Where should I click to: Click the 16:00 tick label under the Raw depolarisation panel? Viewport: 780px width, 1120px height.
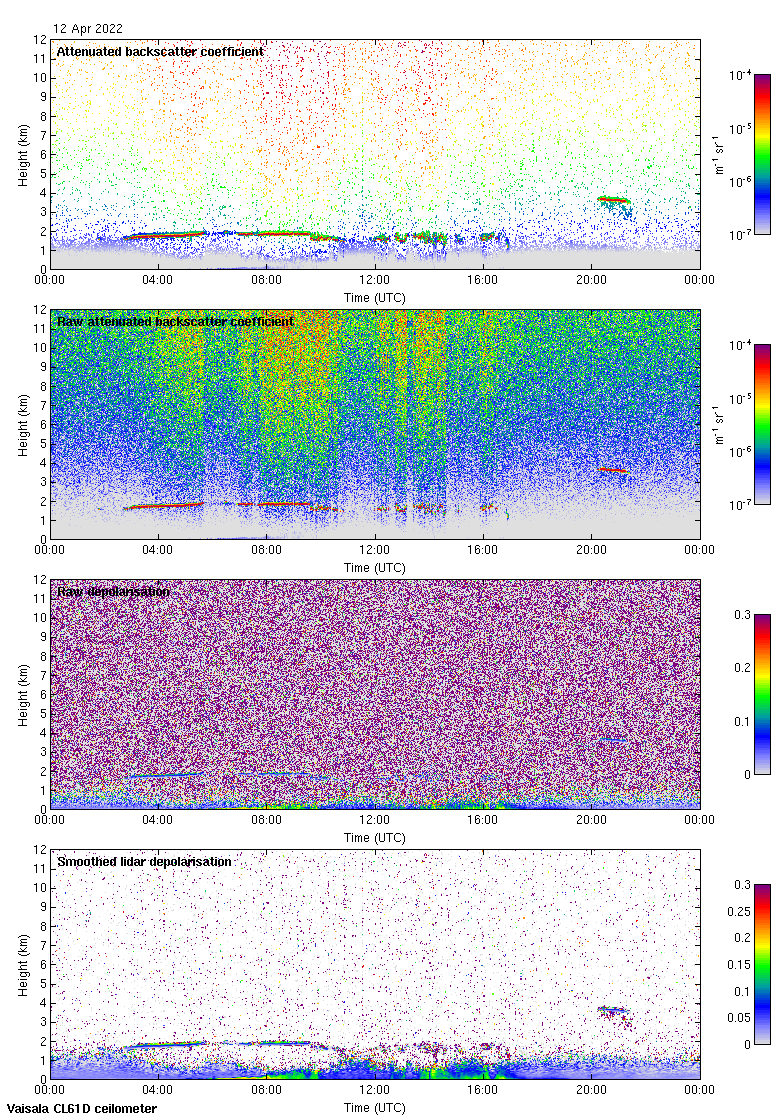(x=483, y=822)
